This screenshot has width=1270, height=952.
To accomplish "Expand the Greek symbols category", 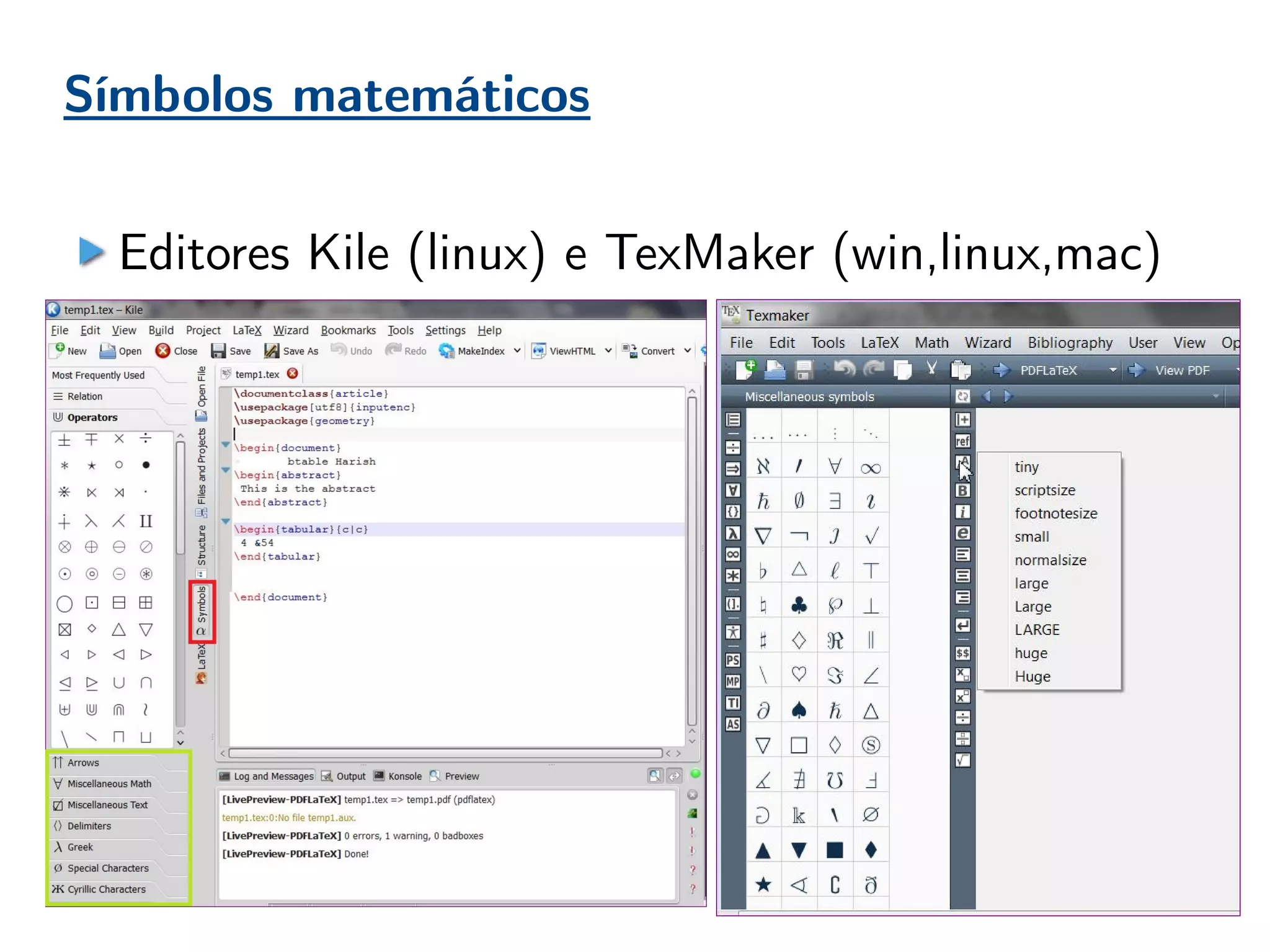I will coord(119,847).
